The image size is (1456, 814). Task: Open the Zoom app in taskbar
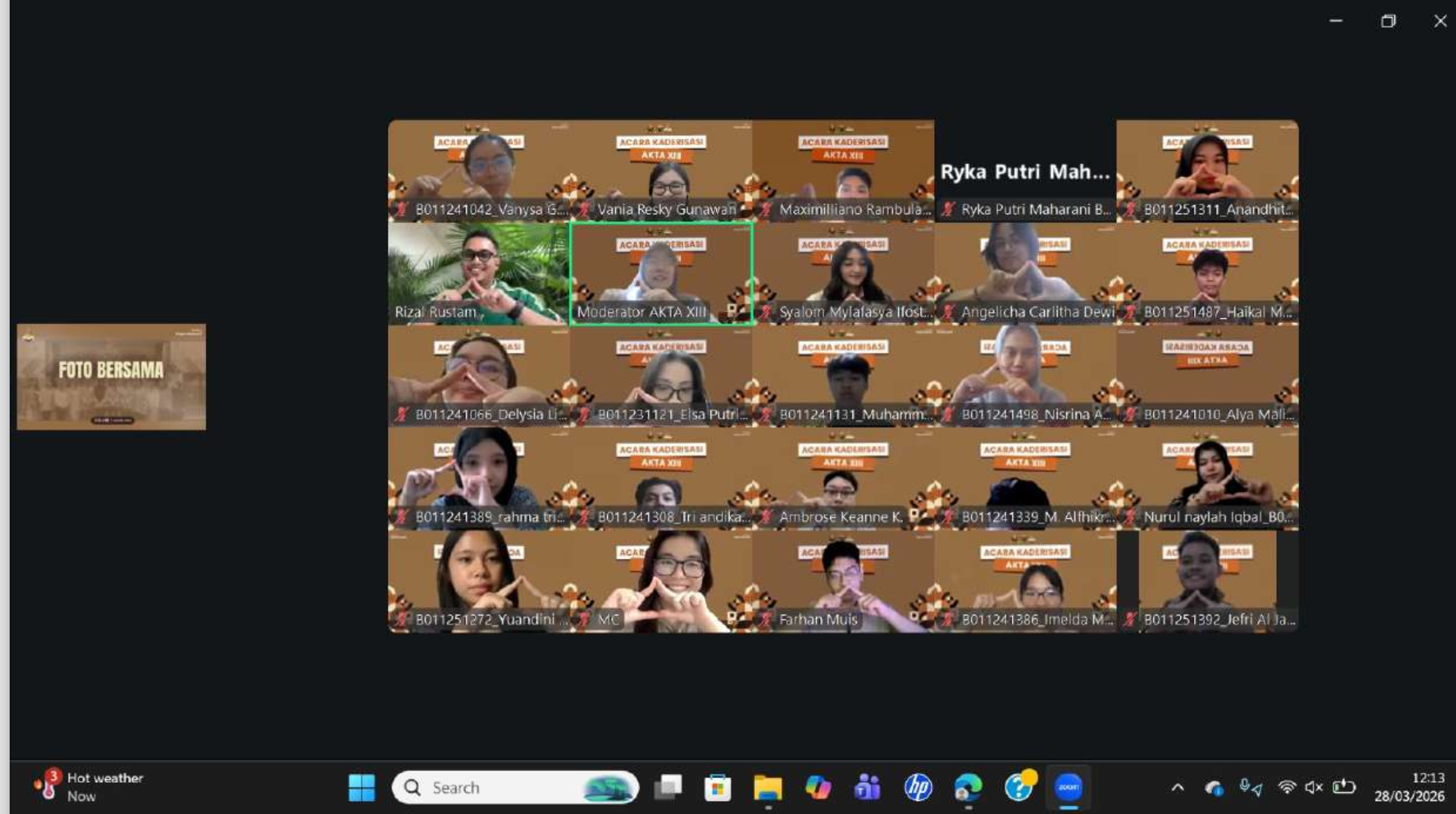click(x=1068, y=787)
